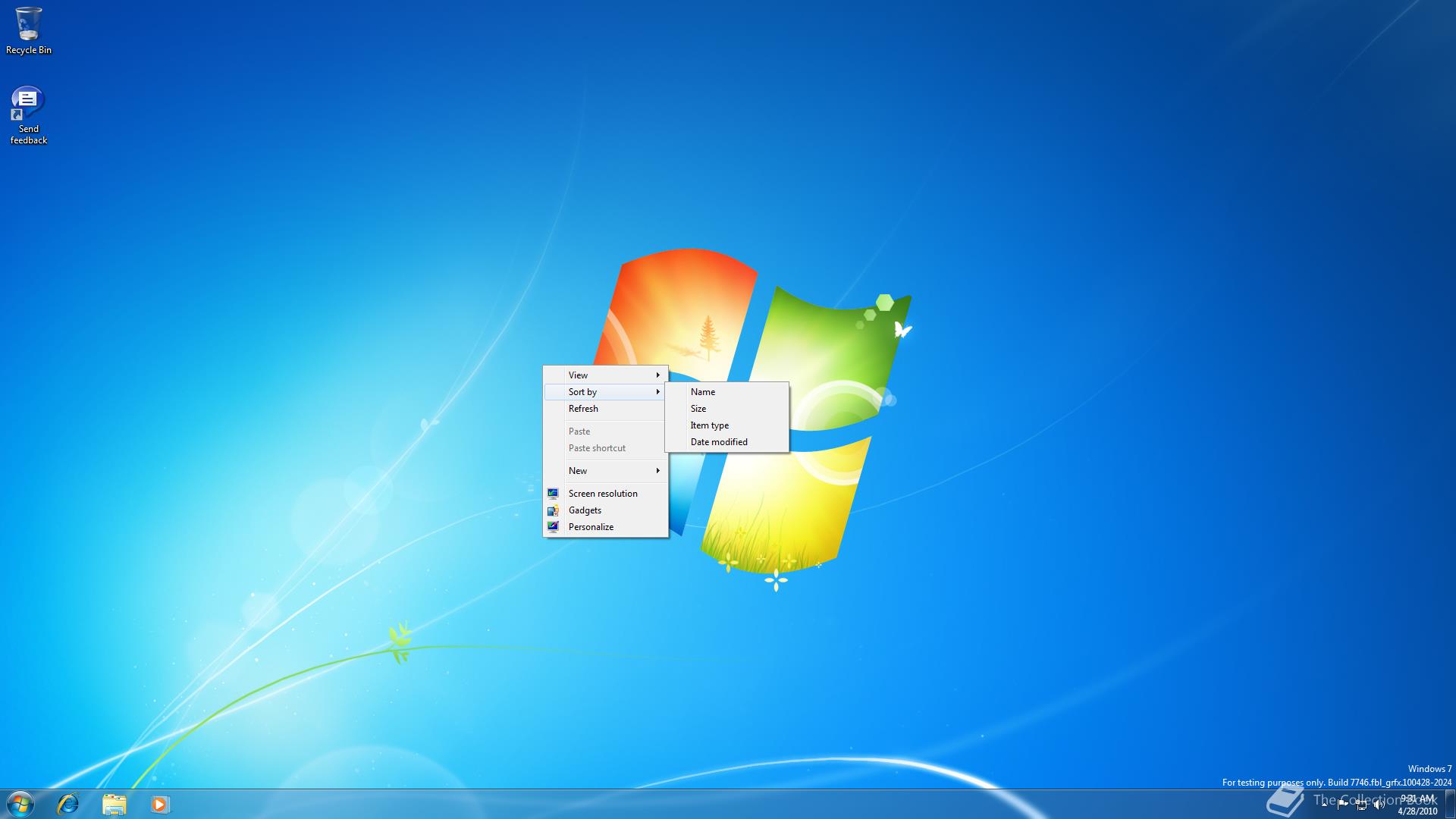Open Gadgets from the context menu

pos(605,510)
